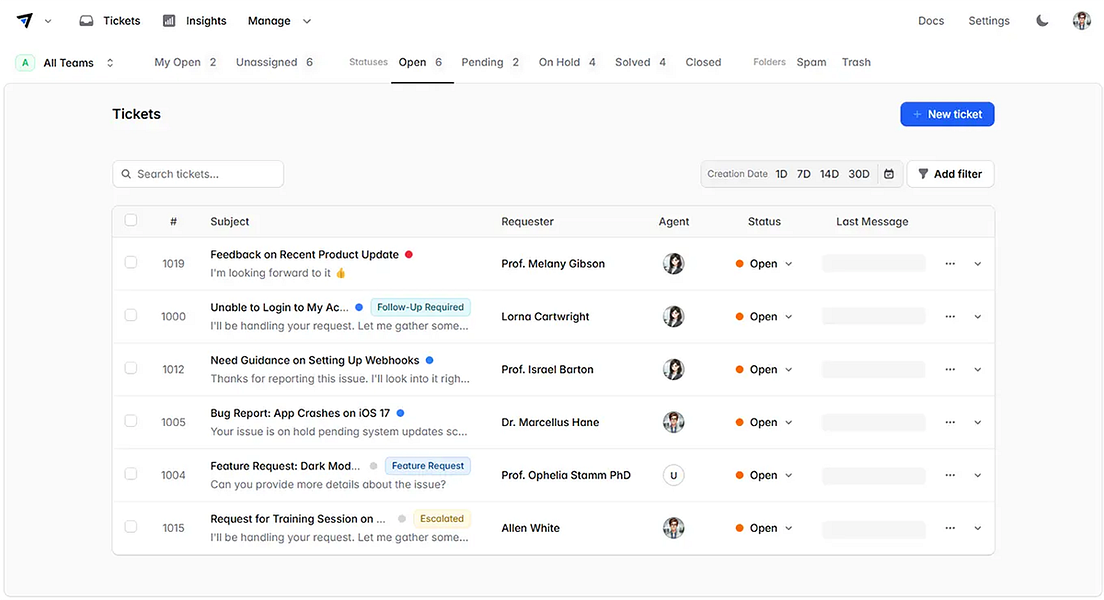Screen dimensions: 1104x600
Task: Check the select-all tickets checkbox
Action: click(x=131, y=220)
